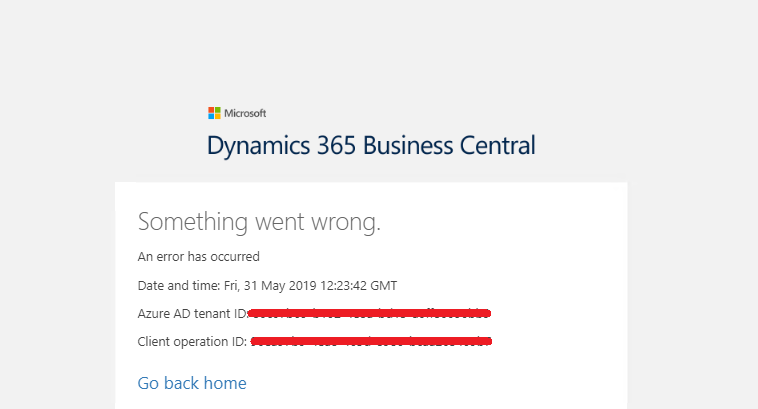The height and width of the screenshot is (409, 758).
Task: Click the Microsoft wordmark text
Action: click(x=245, y=113)
